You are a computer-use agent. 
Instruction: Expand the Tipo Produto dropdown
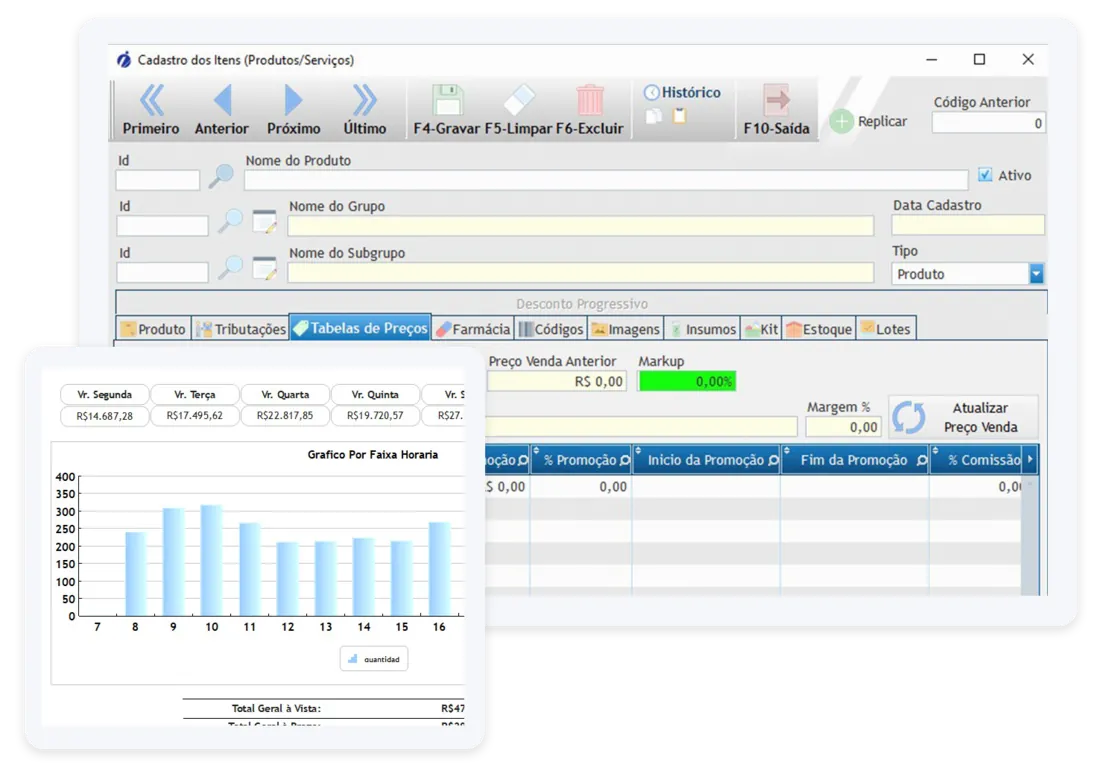[x=1036, y=274]
